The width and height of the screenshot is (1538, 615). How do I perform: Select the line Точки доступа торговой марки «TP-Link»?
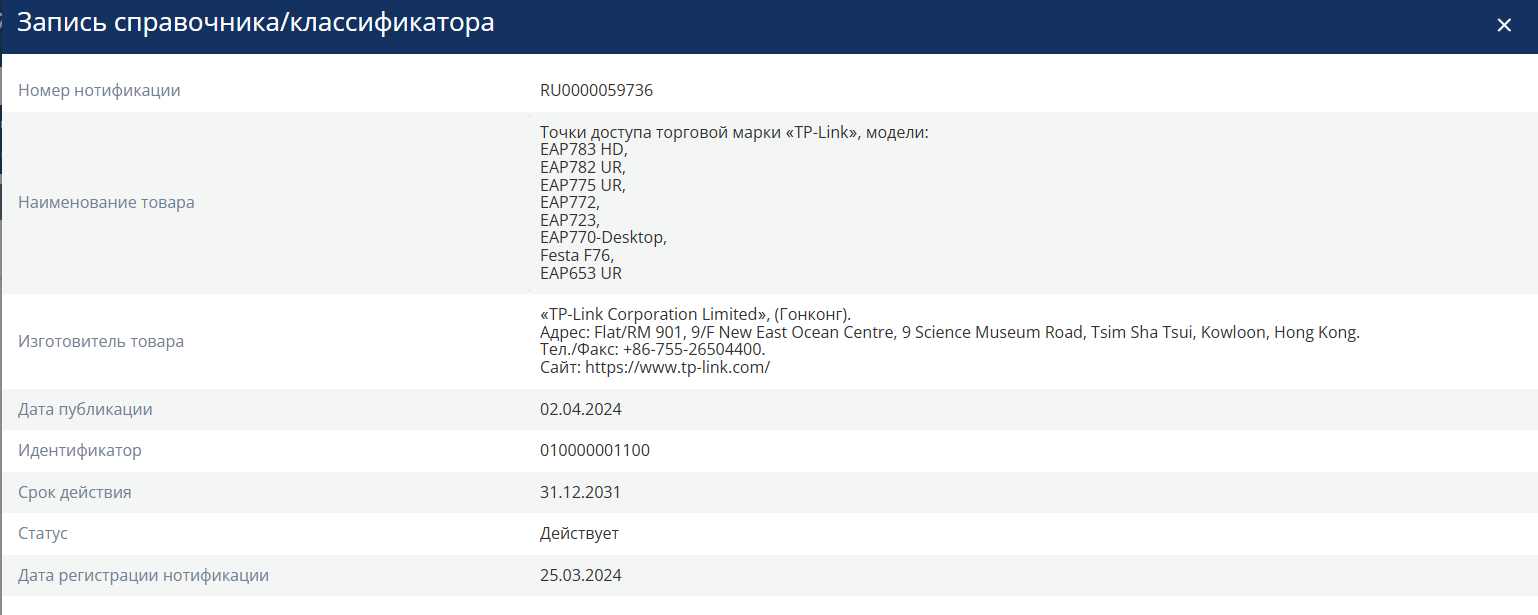click(x=734, y=133)
